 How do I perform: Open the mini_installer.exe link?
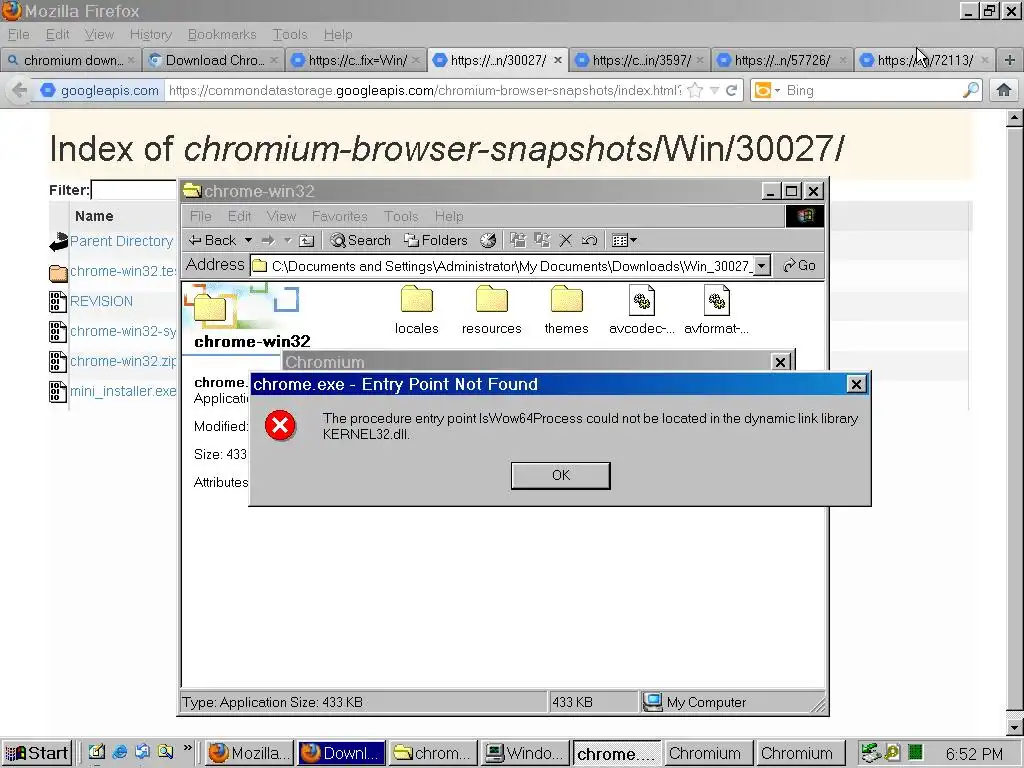[x=123, y=391]
